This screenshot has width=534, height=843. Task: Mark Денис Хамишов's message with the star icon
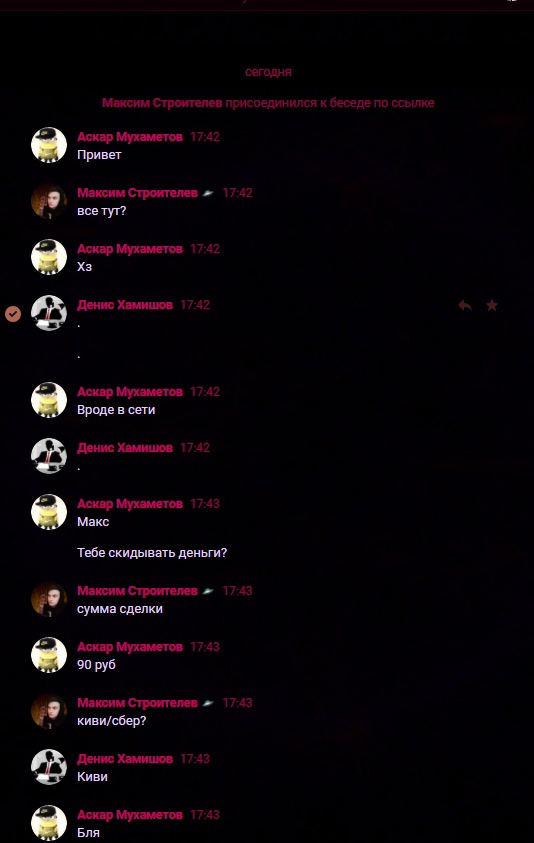click(492, 305)
